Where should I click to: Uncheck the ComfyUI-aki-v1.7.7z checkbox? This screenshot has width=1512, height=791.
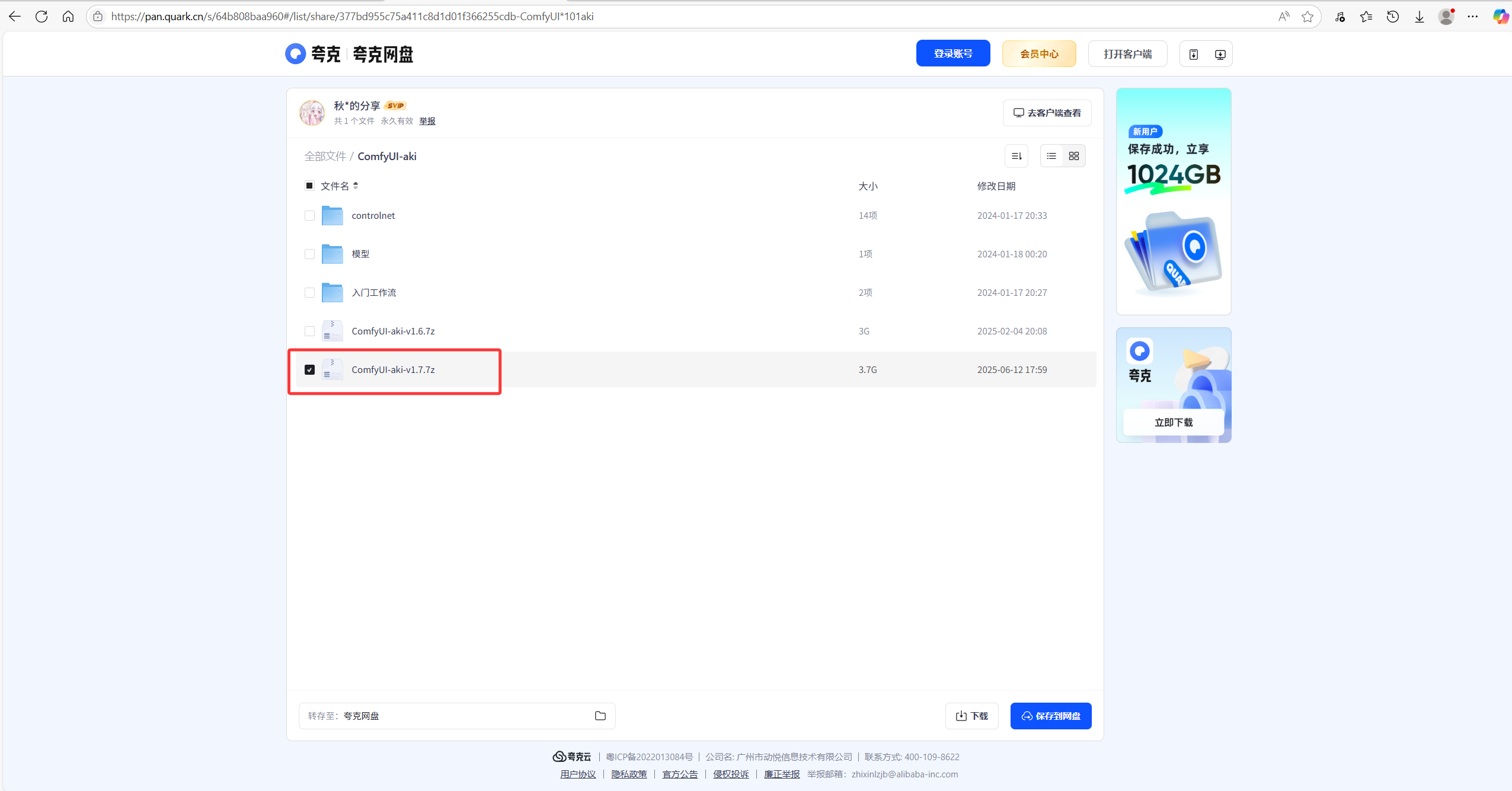pyautogui.click(x=309, y=369)
